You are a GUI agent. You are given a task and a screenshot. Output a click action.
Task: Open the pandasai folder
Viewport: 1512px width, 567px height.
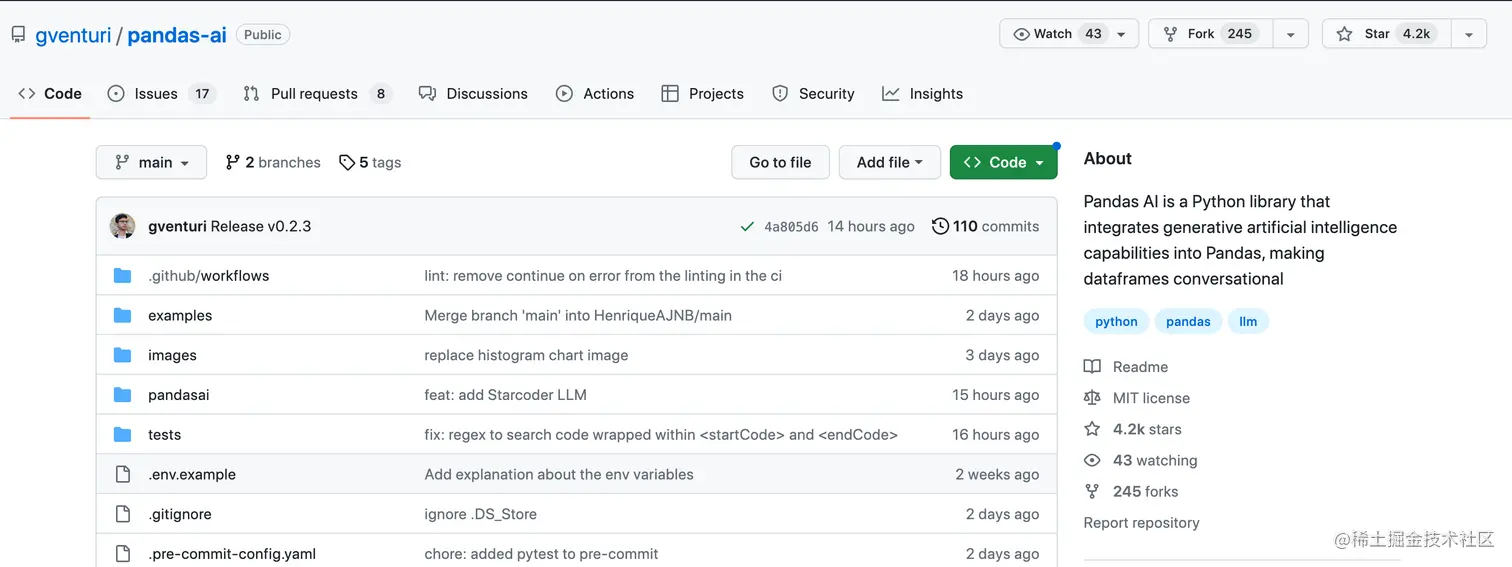pyautogui.click(x=179, y=395)
